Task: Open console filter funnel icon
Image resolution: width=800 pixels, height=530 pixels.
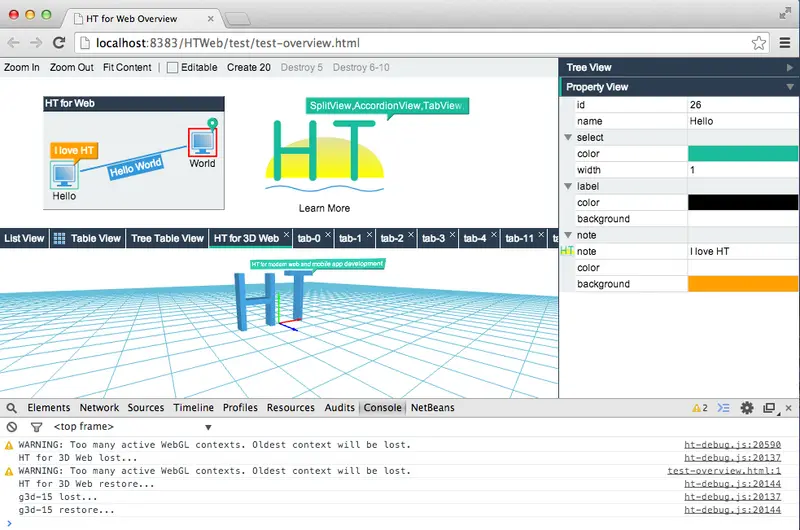Action: coord(36,427)
